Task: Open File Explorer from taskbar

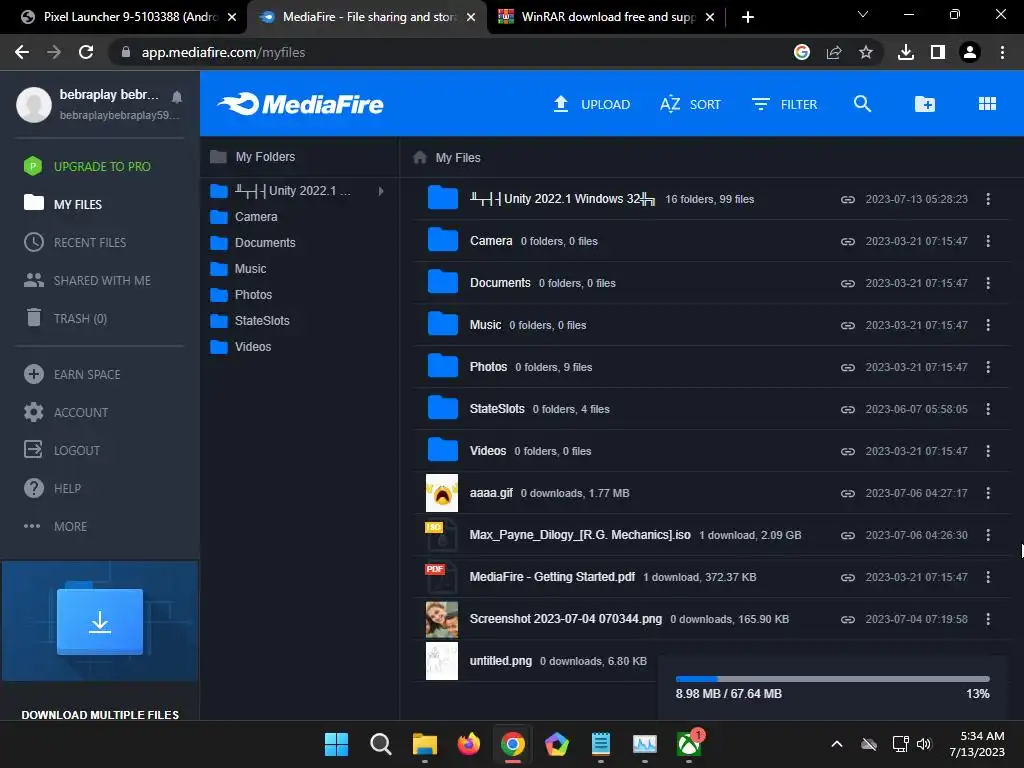Action: tap(424, 744)
